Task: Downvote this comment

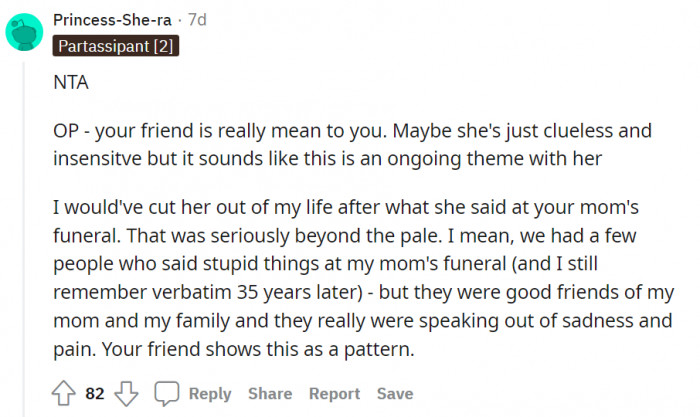Action: 127,393
